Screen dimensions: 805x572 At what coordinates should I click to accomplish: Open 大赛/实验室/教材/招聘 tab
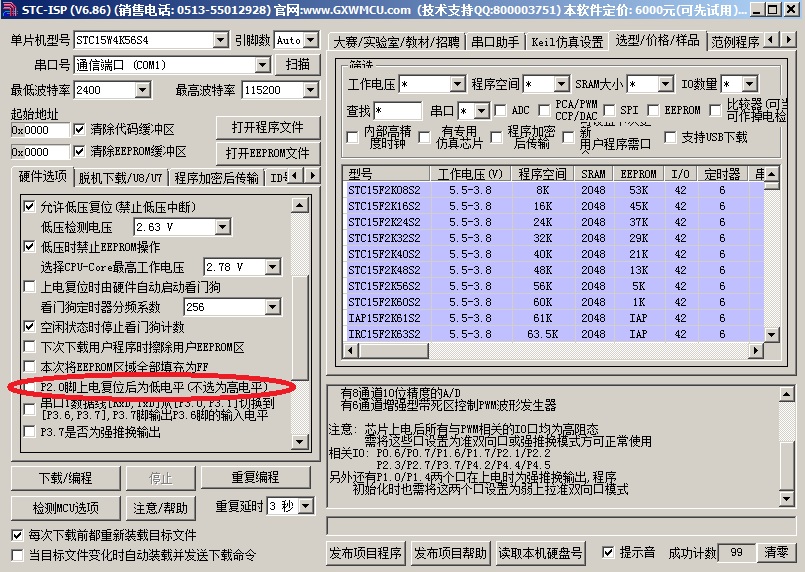click(x=396, y=42)
